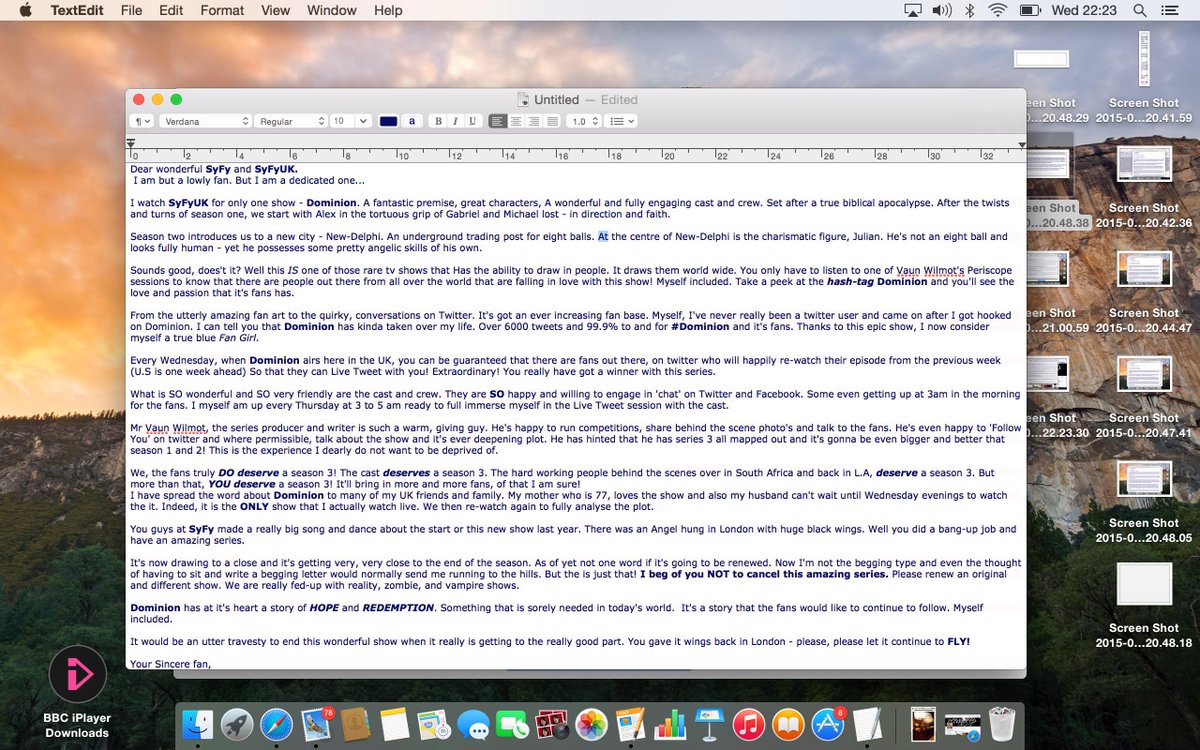Open Photos app in the Dock
The height and width of the screenshot is (750, 1200).
591,726
